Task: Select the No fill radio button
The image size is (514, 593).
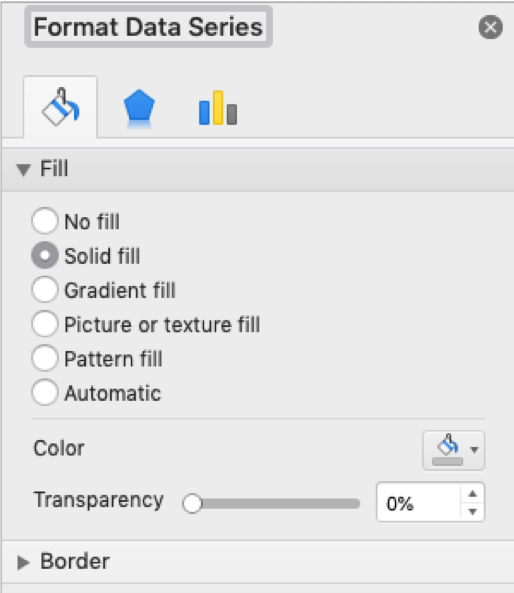Action: (x=45, y=221)
